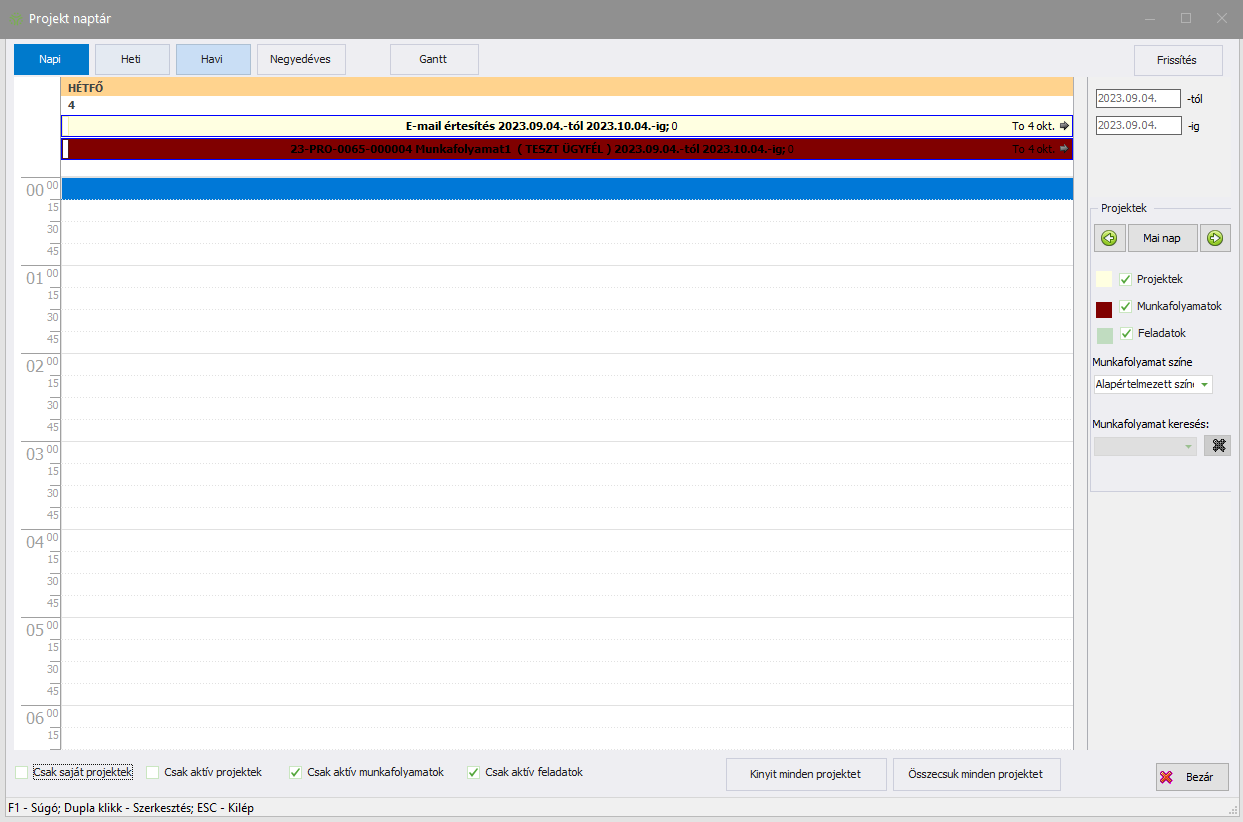Image resolution: width=1243 pixels, height=822 pixels.
Task: Toggle the Projektek checkbox
Action: (1125, 279)
